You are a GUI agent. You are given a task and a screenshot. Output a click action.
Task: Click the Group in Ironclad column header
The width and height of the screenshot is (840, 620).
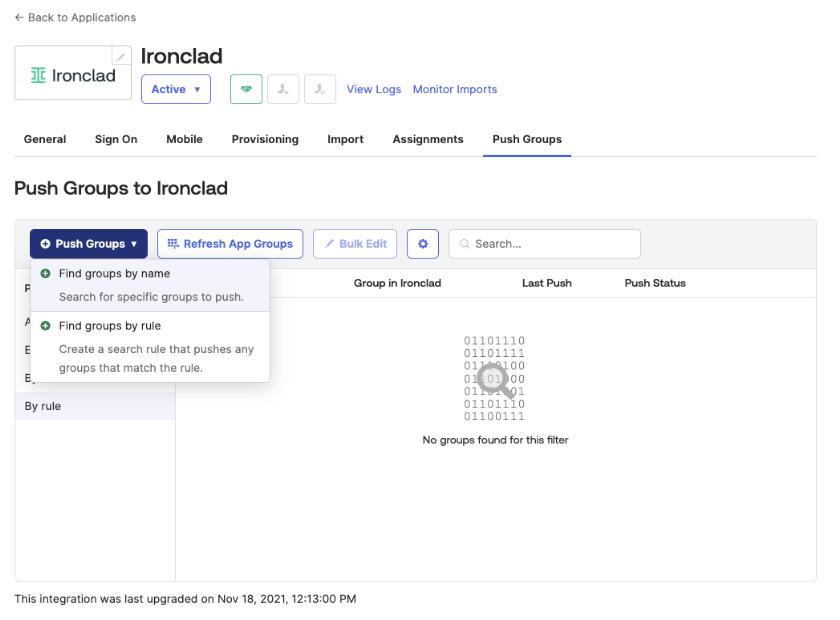(x=398, y=283)
